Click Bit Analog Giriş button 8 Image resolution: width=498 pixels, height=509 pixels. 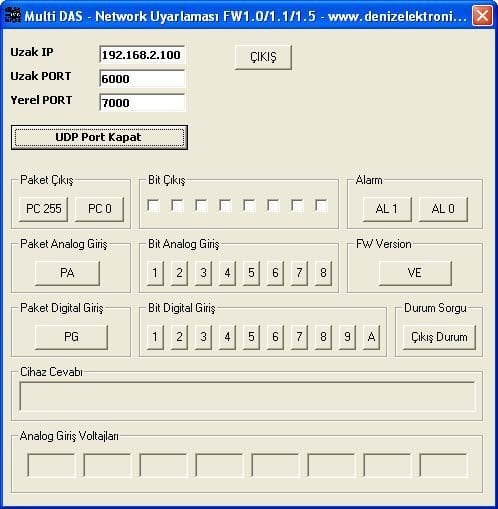click(323, 273)
